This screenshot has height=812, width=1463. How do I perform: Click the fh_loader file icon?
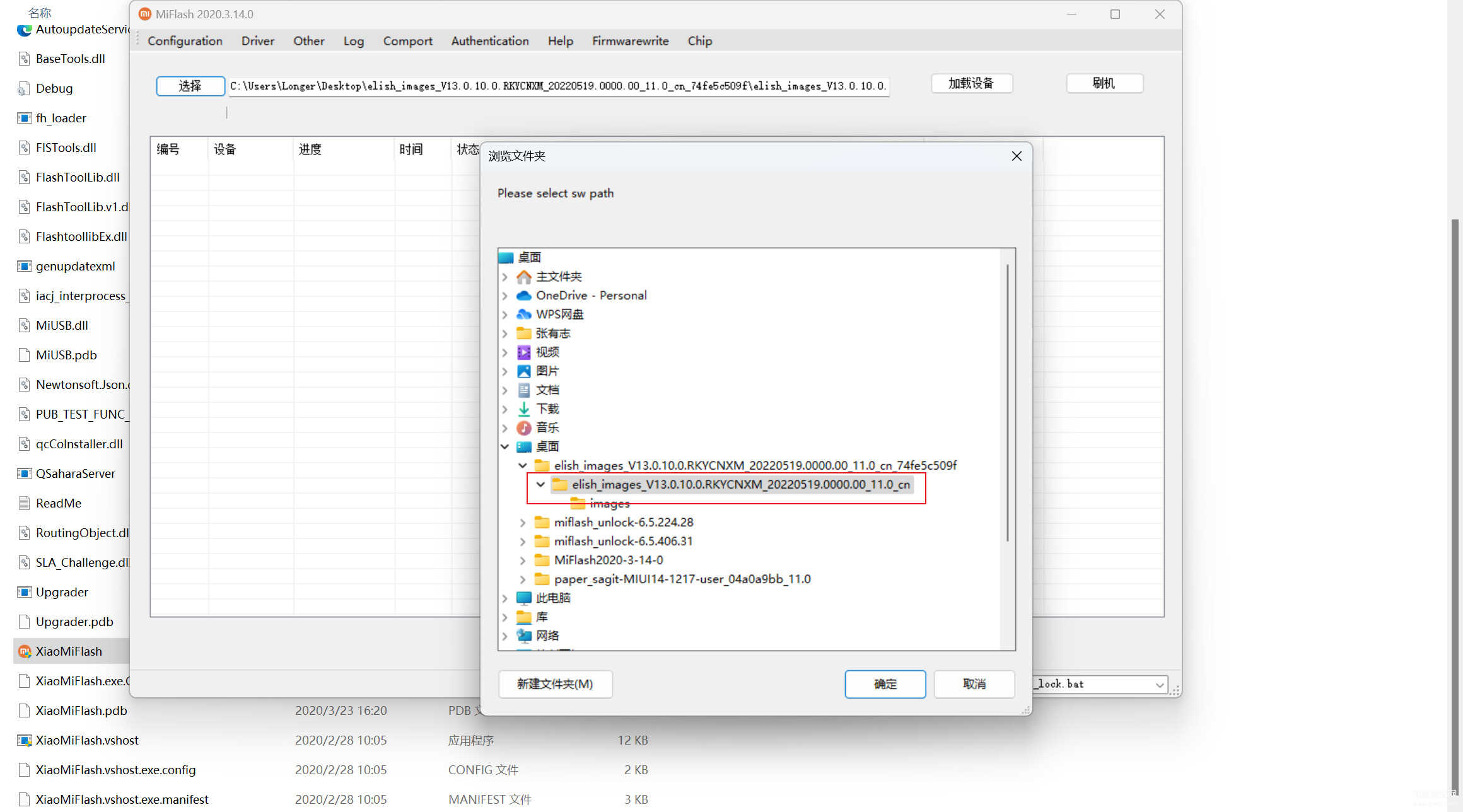[25, 118]
